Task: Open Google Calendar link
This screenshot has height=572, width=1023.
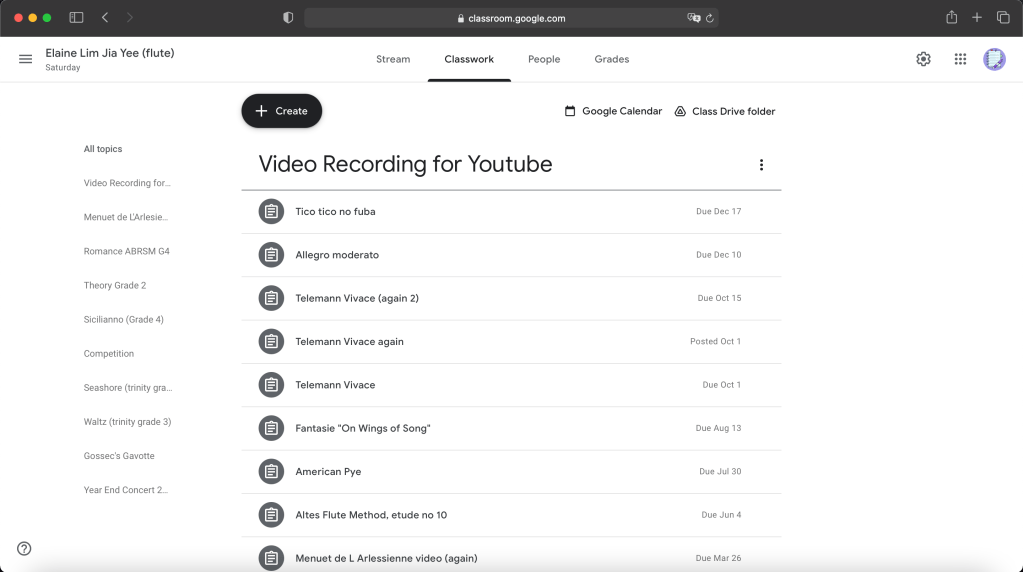Action: [613, 111]
